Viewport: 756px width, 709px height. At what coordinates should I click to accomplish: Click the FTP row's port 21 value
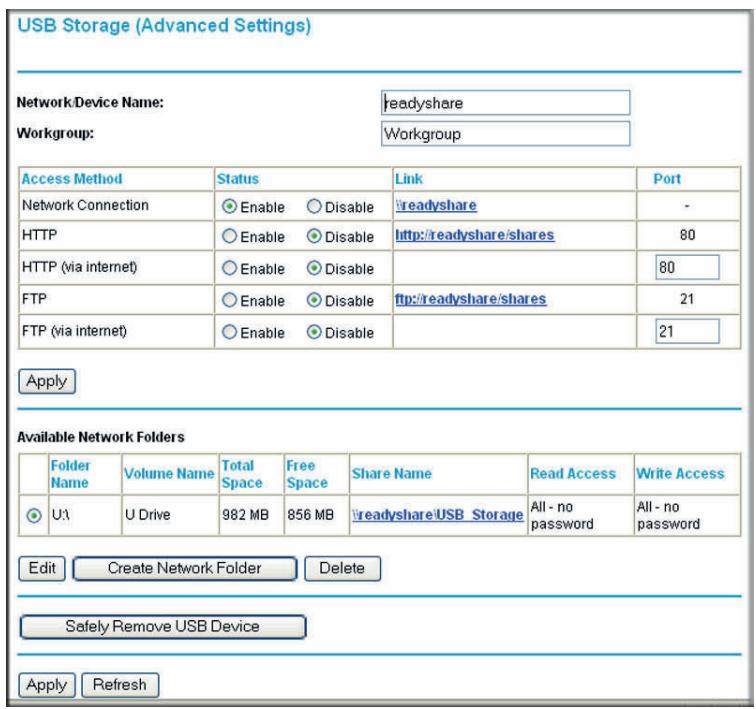pos(687,299)
